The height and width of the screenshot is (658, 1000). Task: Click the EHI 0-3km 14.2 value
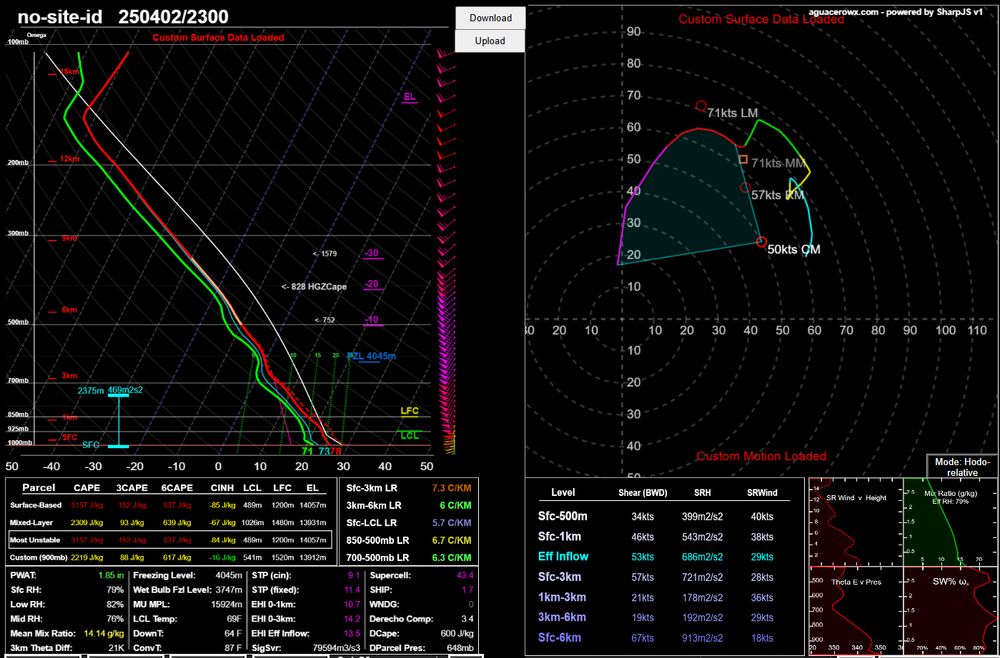tap(353, 619)
